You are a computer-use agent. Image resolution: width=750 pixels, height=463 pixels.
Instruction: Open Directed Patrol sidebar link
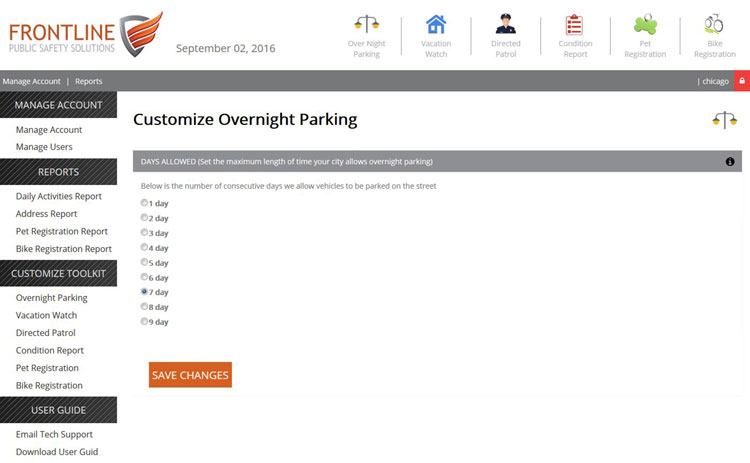(x=45, y=333)
